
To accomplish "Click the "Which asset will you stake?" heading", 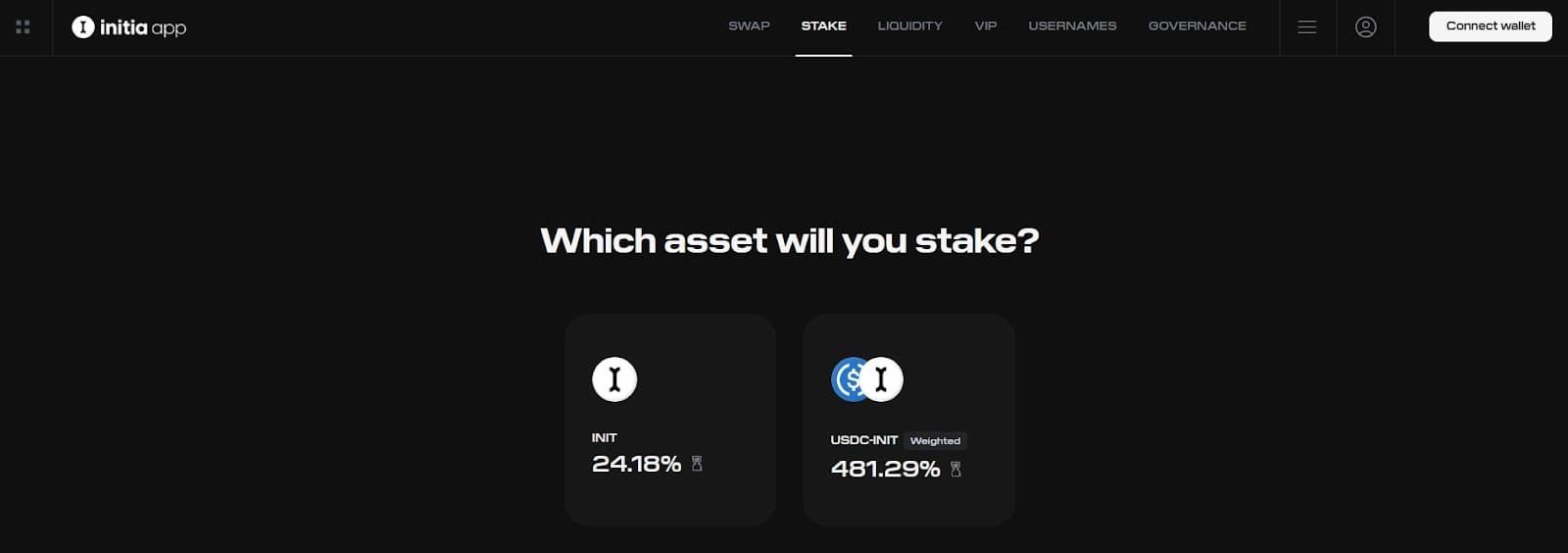I will [x=789, y=241].
